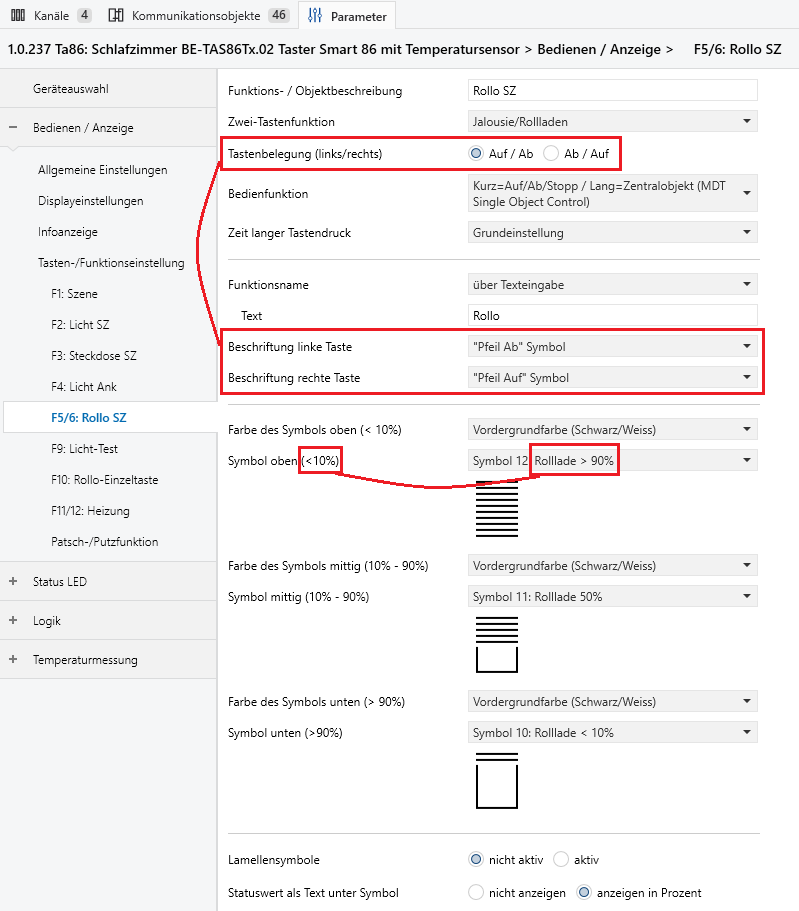Expand the Temperaturmessung section
Screen dimensions: 799x911
[x=13, y=660]
